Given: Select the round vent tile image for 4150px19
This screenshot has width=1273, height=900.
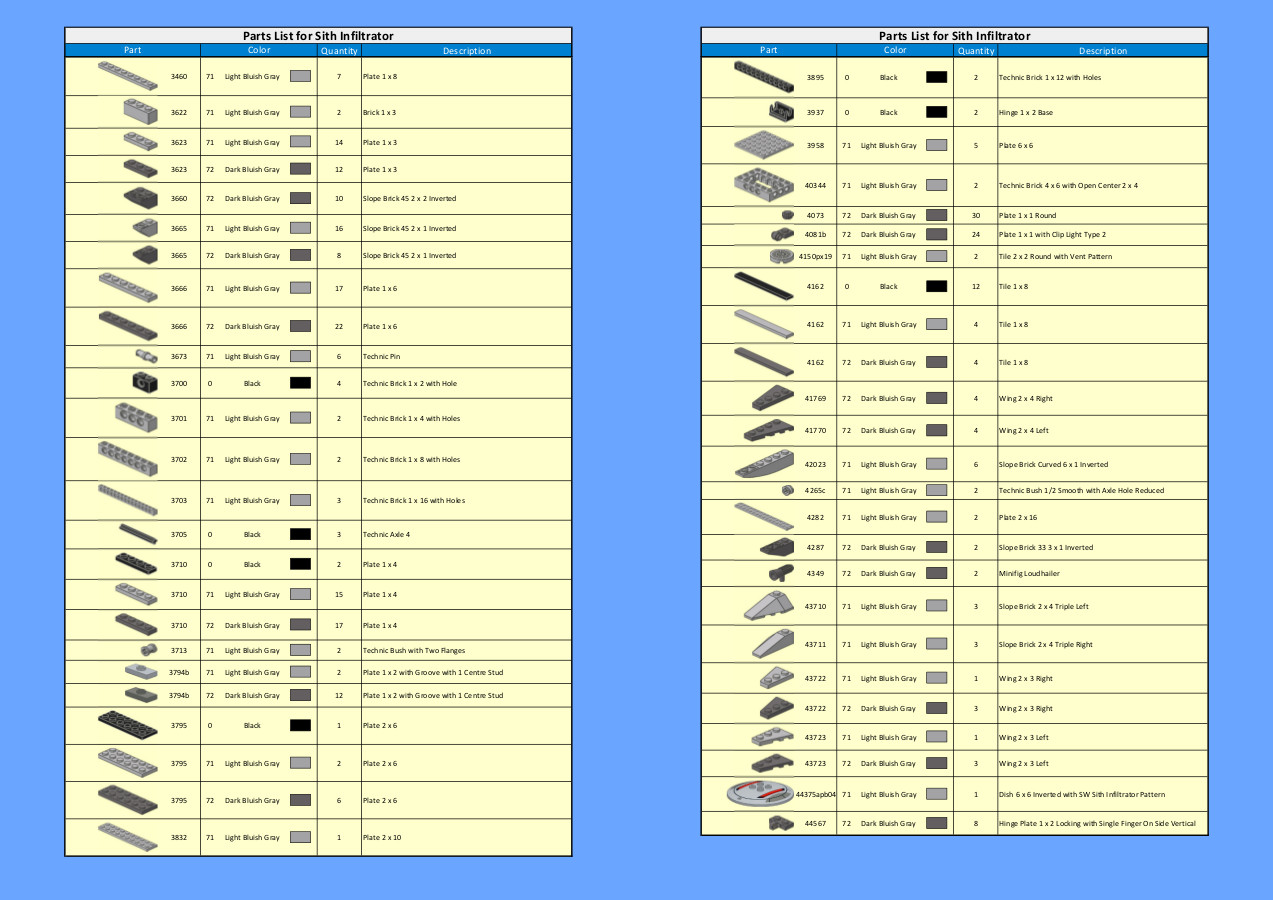Looking at the screenshot, I should (781, 256).
